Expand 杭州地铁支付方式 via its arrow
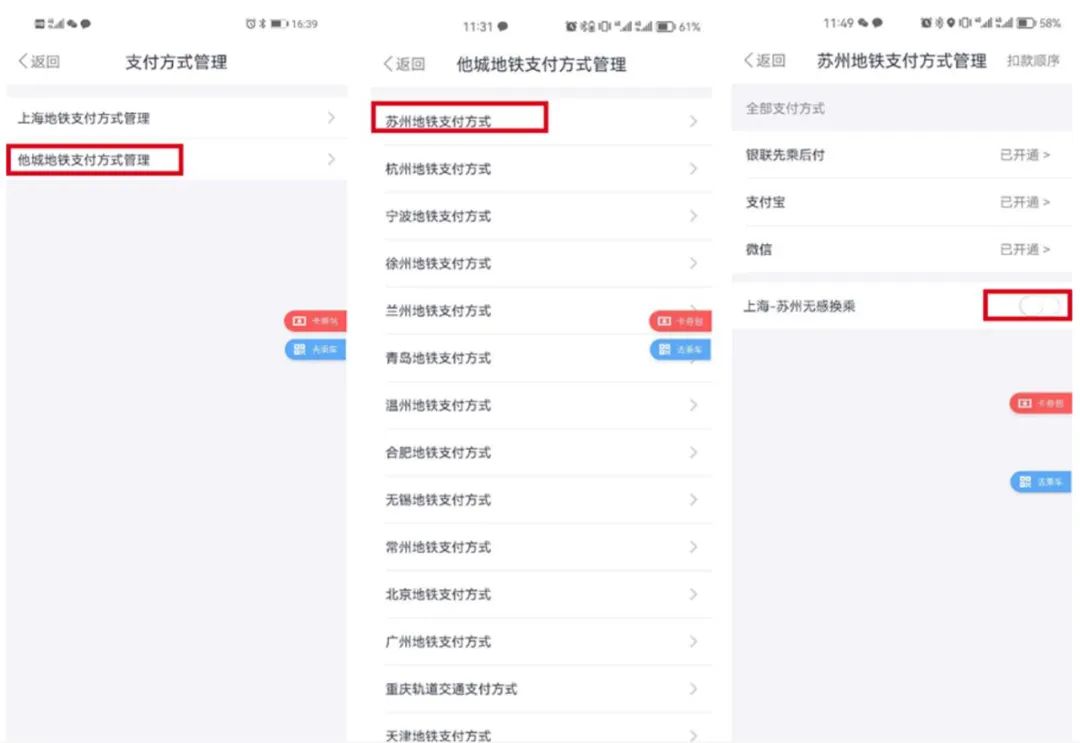Viewport: 1080px width, 743px height. pyautogui.click(x=693, y=169)
